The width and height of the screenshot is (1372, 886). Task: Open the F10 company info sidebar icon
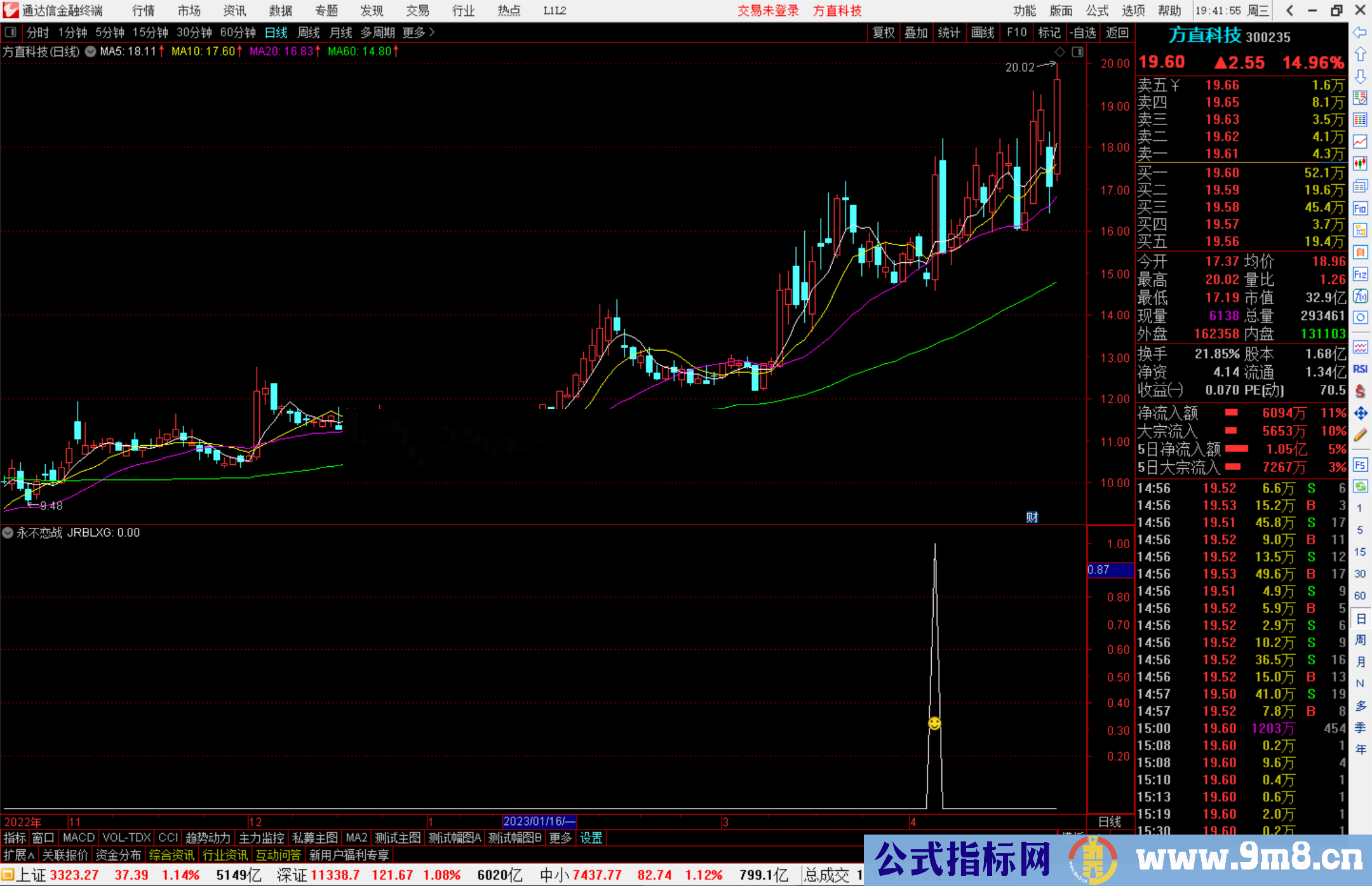pyautogui.click(x=1360, y=208)
